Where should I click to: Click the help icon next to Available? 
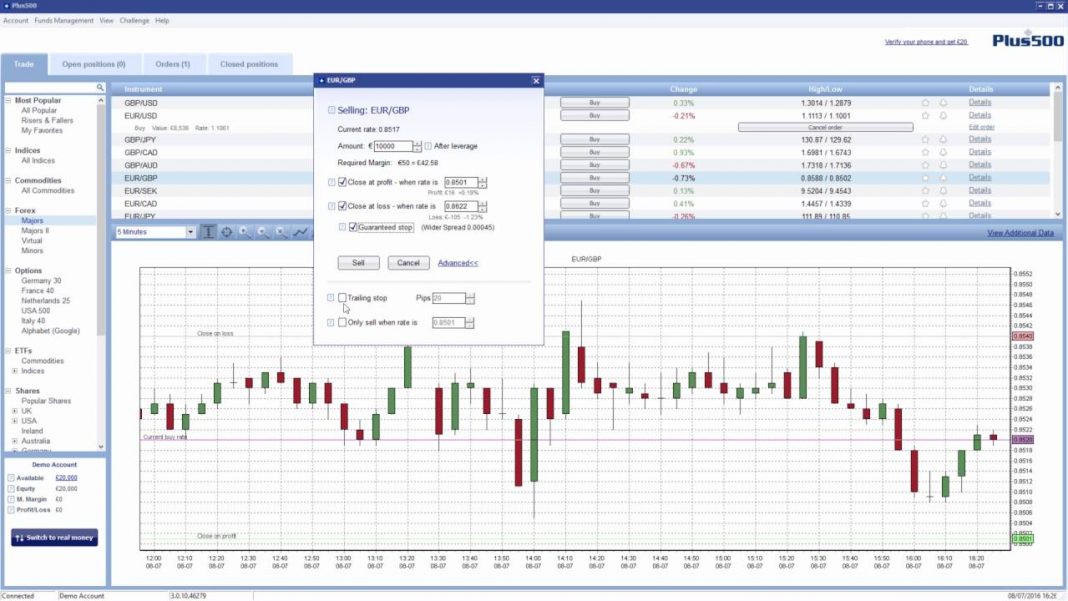pos(11,478)
